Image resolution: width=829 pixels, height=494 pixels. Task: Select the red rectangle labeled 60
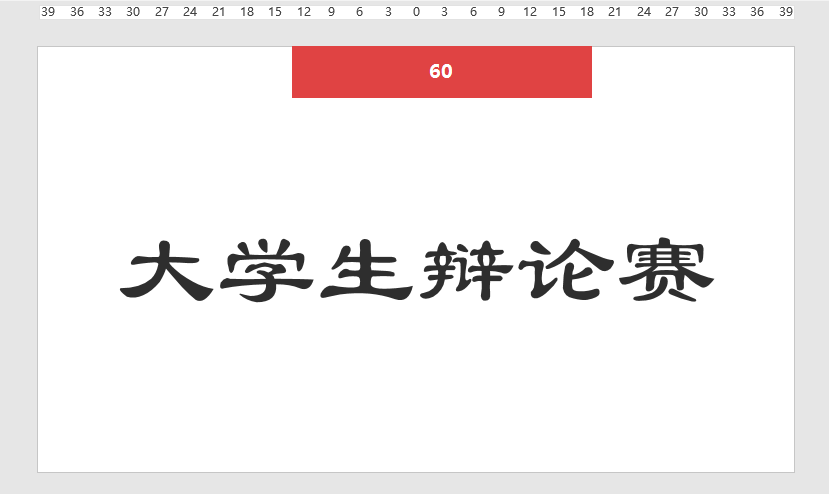[x=441, y=72]
